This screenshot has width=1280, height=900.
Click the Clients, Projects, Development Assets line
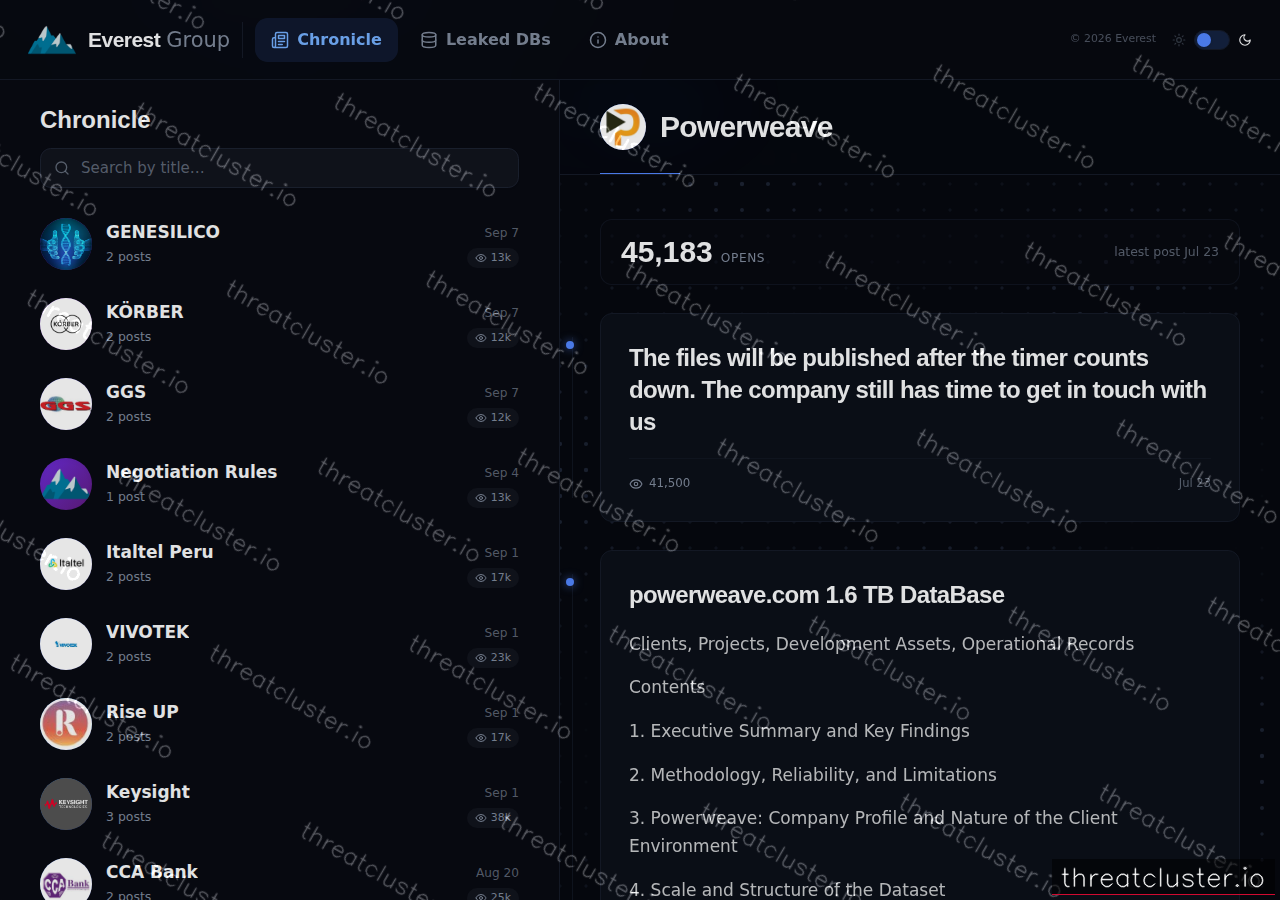click(881, 644)
